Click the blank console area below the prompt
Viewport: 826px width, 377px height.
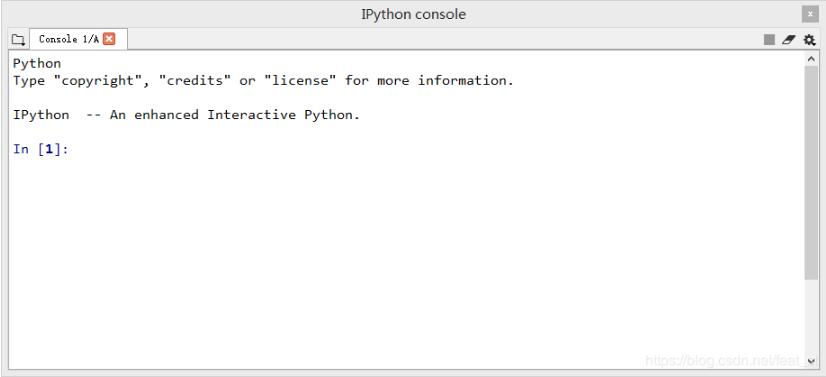tap(406, 258)
